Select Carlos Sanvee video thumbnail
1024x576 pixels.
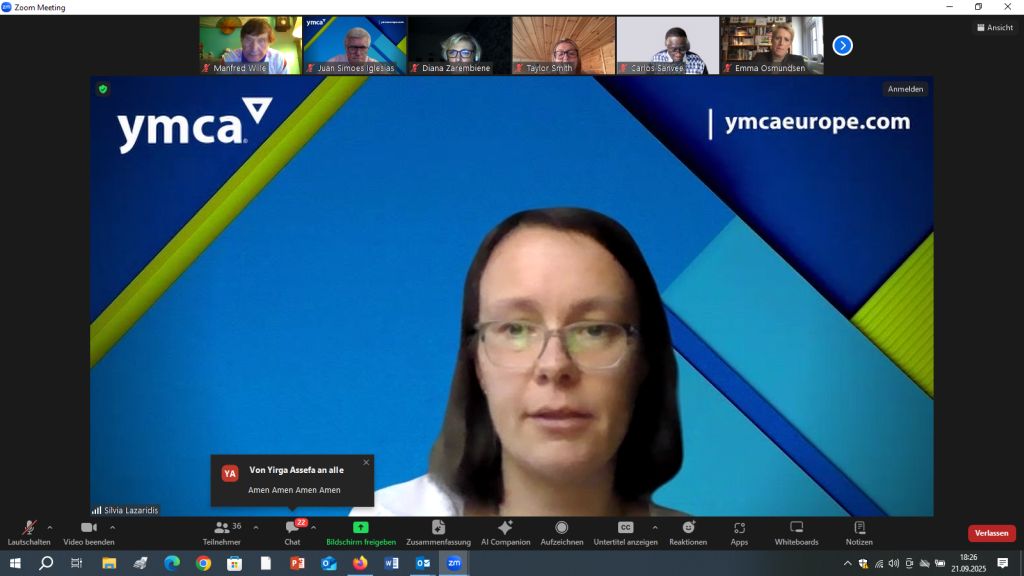pos(667,45)
